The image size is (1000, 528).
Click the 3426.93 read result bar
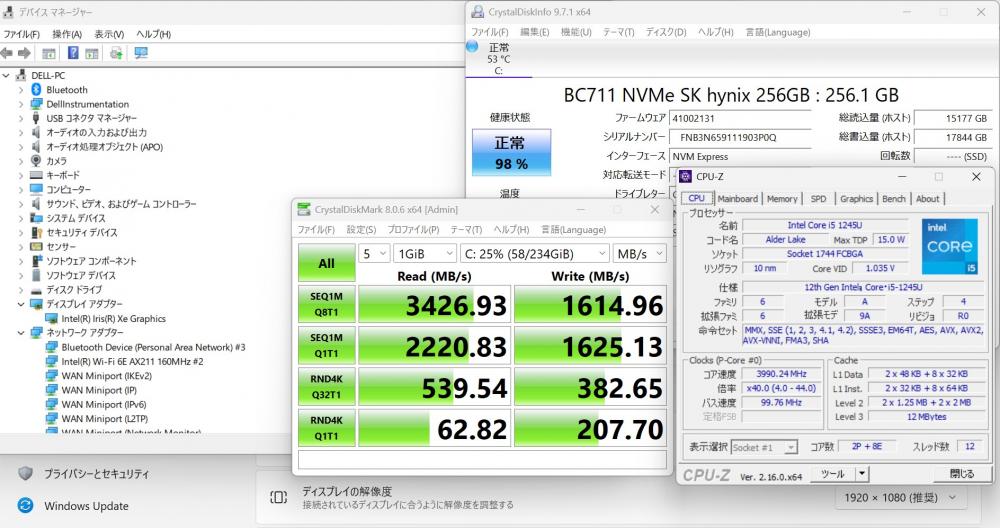pos(434,305)
